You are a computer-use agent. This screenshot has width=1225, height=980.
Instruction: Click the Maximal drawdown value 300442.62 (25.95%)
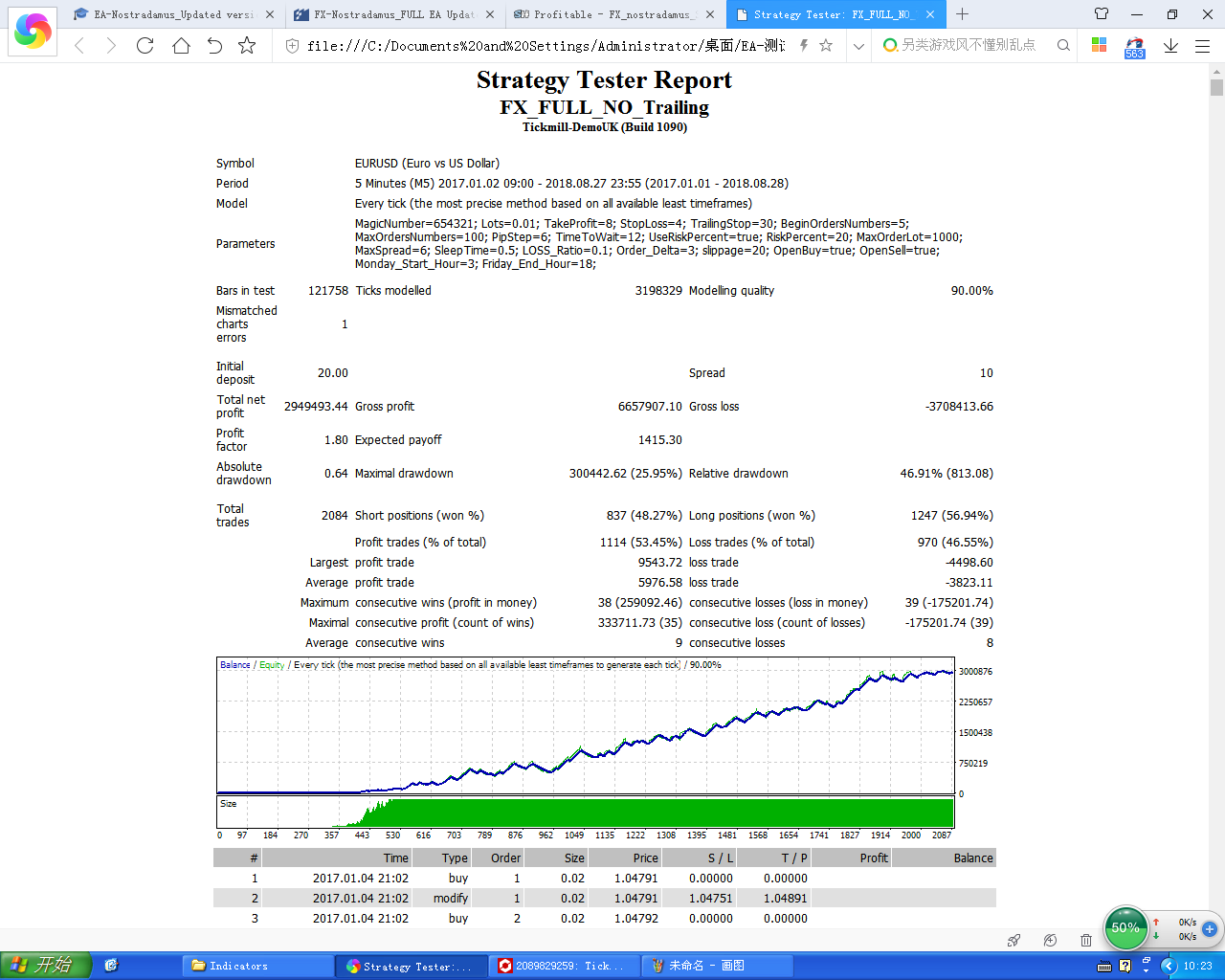pos(626,474)
